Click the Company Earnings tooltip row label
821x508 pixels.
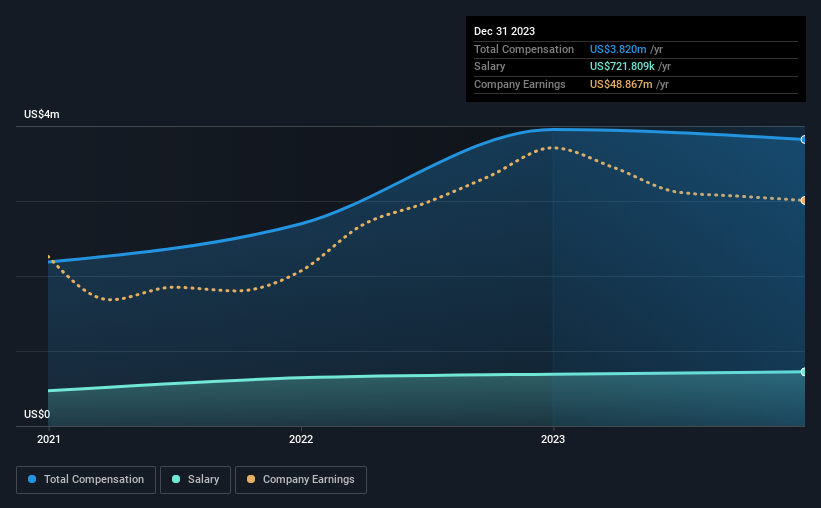click(x=519, y=84)
